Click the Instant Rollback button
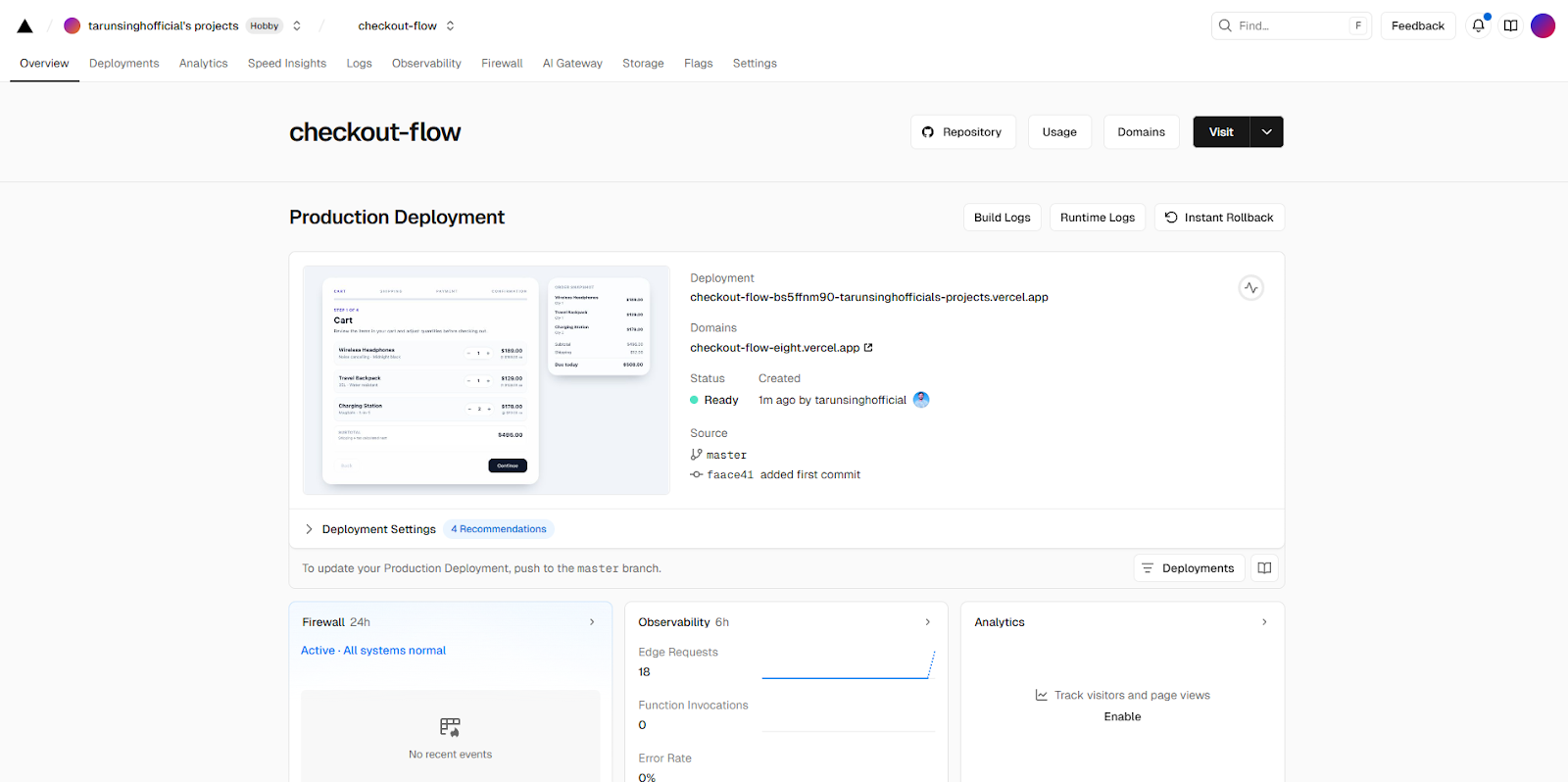The width and height of the screenshot is (1568, 782). 1219,218
